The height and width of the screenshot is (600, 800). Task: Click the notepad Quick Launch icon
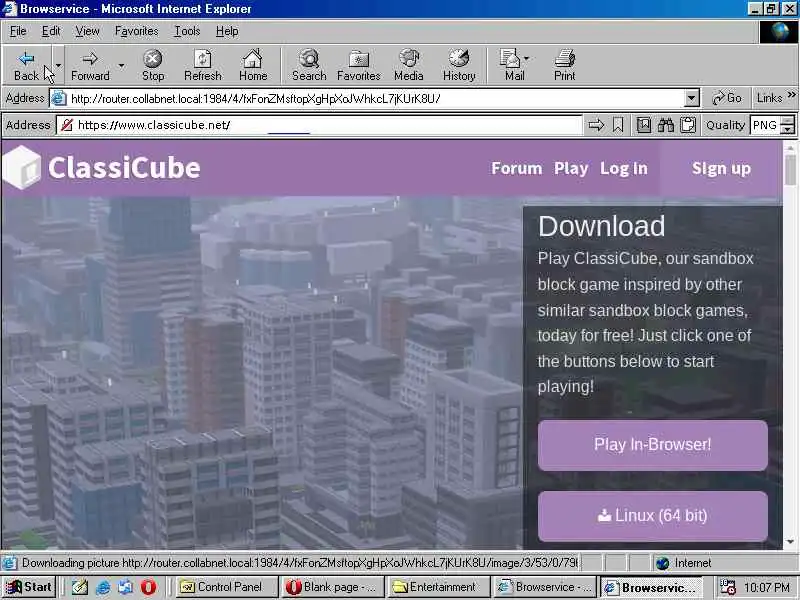[x=80, y=587]
